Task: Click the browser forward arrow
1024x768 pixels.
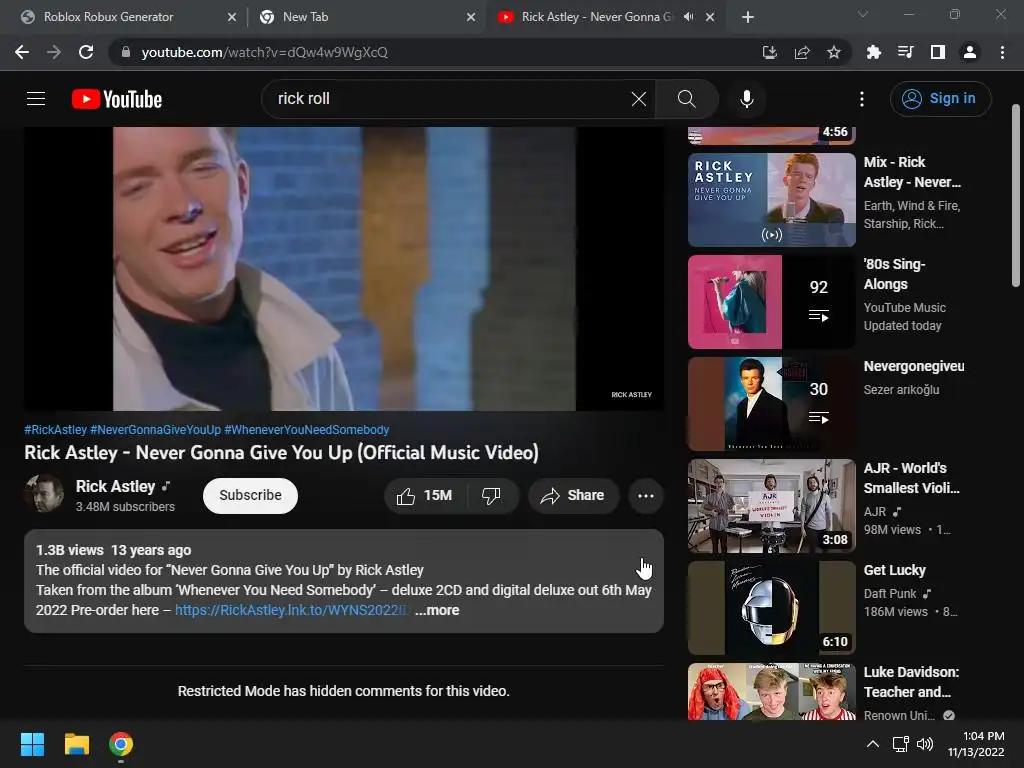Action: pyautogui.click(x=54, y=52)
